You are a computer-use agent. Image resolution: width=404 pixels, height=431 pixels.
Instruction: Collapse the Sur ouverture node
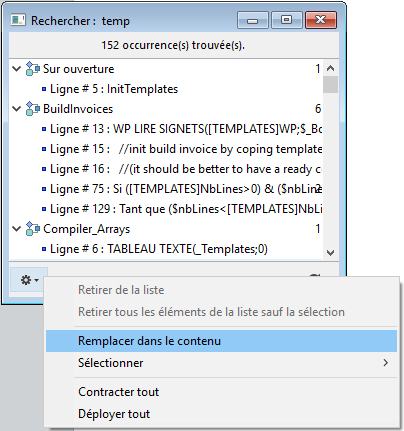16,69
